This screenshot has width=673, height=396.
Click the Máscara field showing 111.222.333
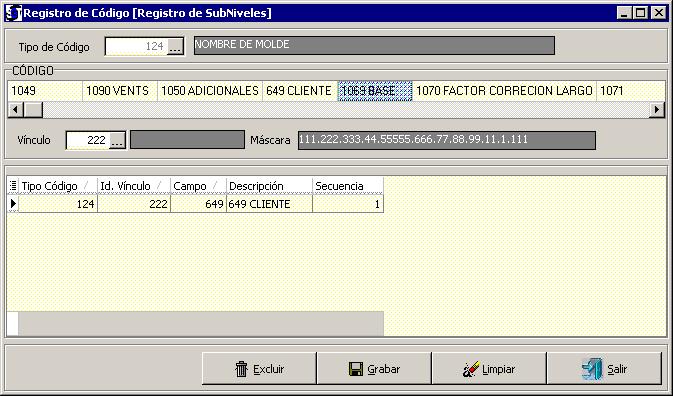click(447, 140)
